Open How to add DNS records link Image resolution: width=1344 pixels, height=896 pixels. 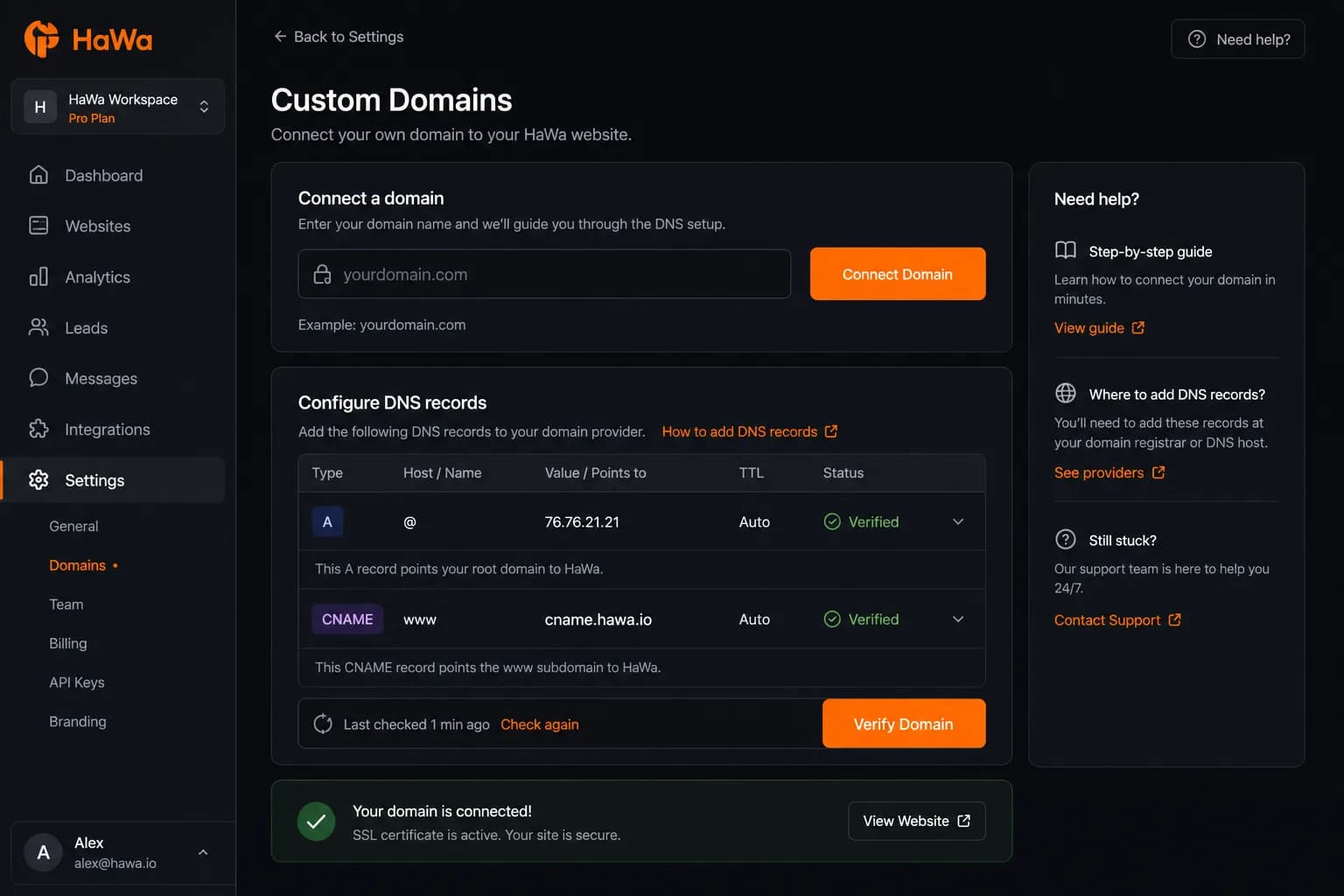[749, 431]
